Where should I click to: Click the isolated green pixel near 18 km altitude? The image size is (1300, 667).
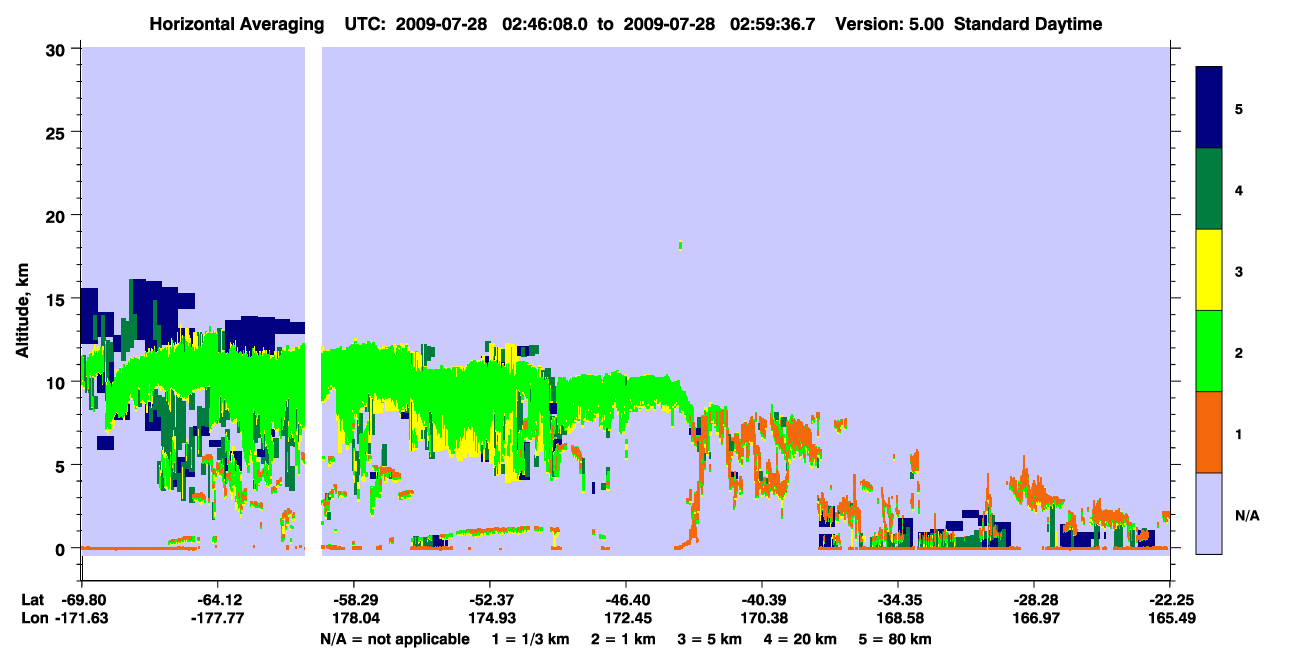pyautogui.click(x=680, y=244)
